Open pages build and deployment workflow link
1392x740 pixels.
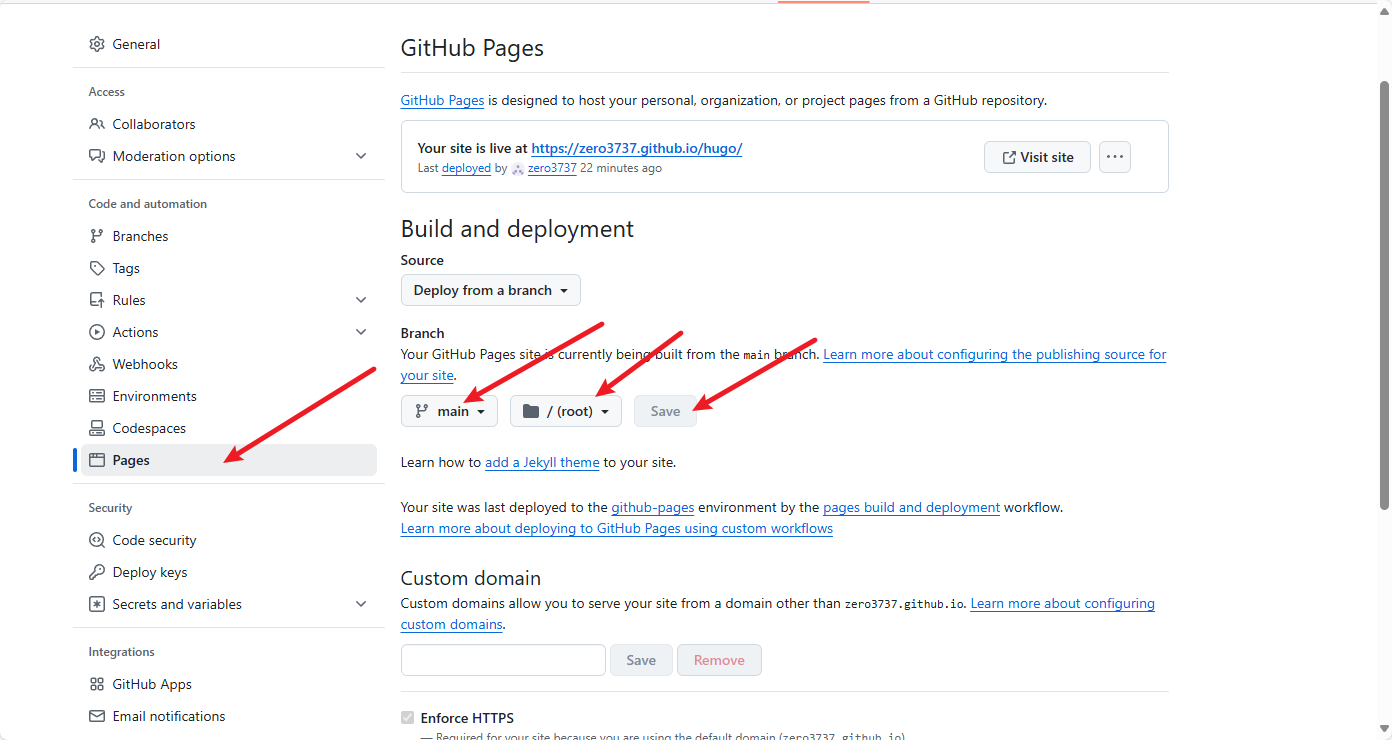[911, 507]
